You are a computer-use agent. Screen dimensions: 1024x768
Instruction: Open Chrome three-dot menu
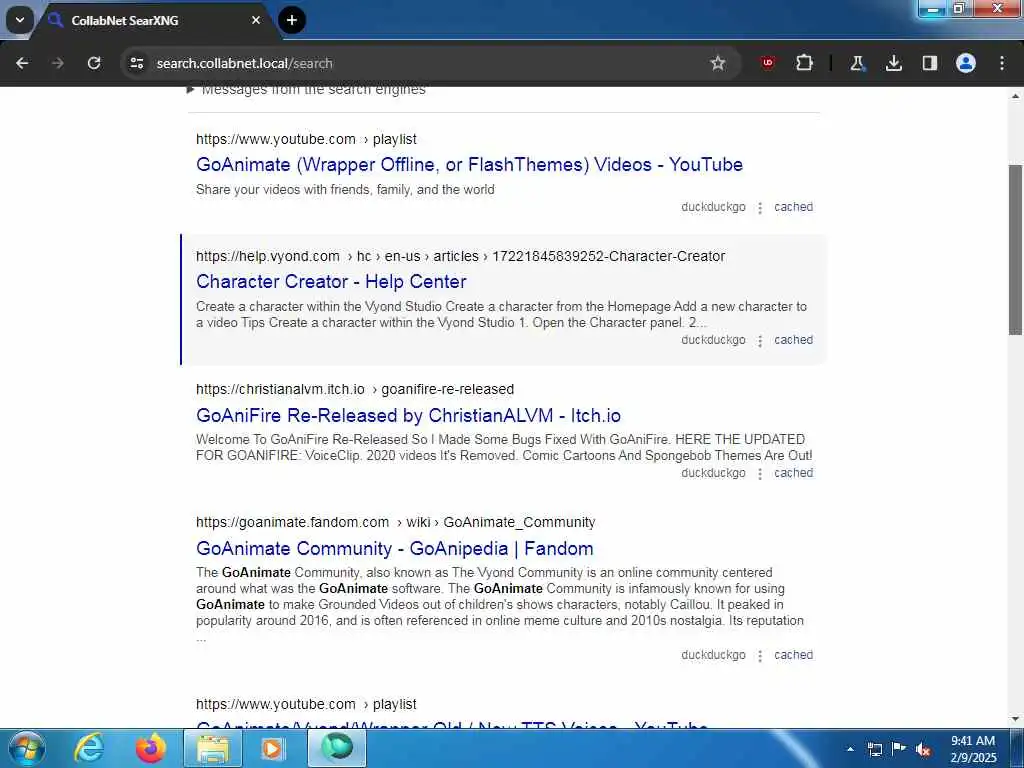click(1002, 63)
